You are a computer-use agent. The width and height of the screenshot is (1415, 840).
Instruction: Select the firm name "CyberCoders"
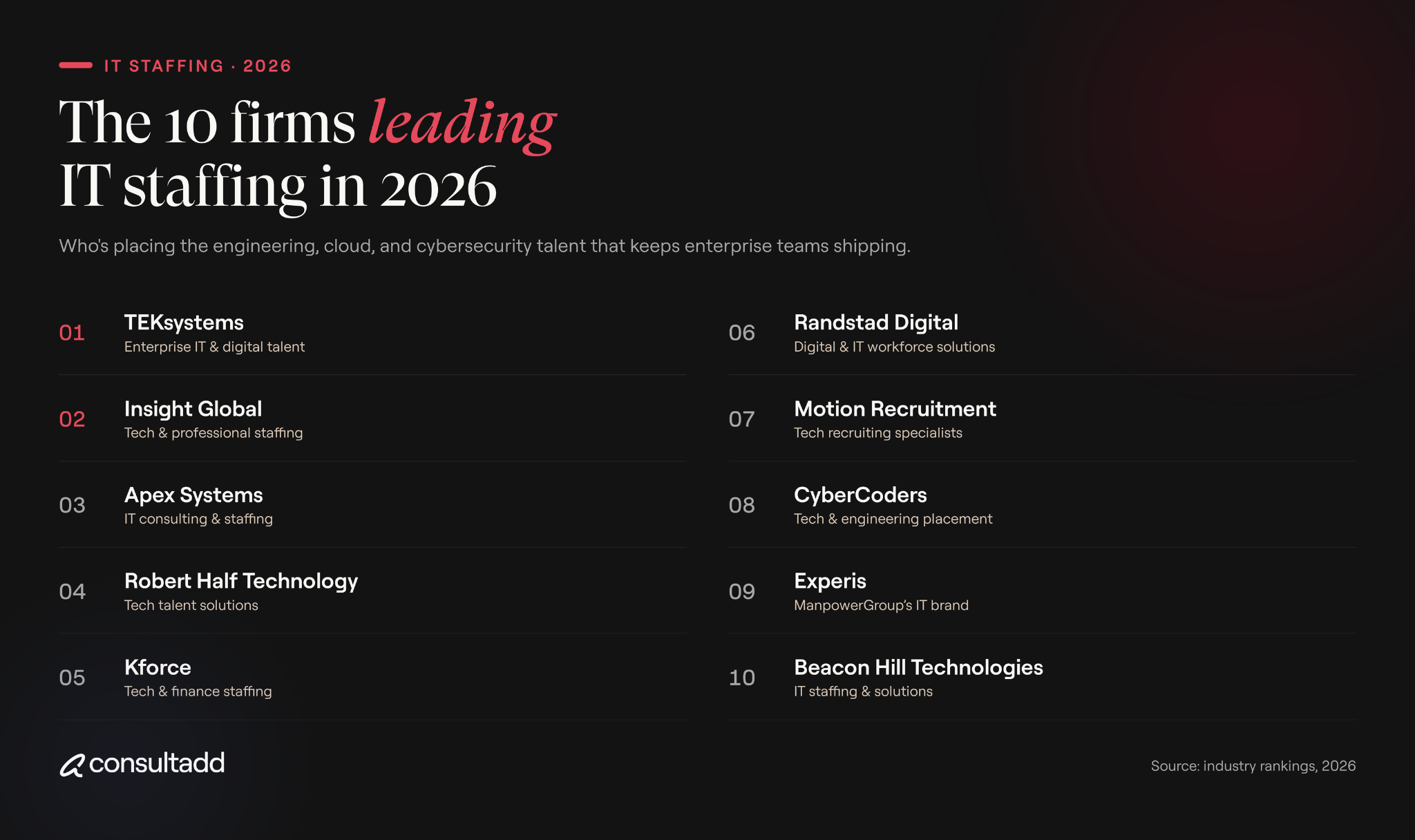pyautogui.click(x=860, y=495)
